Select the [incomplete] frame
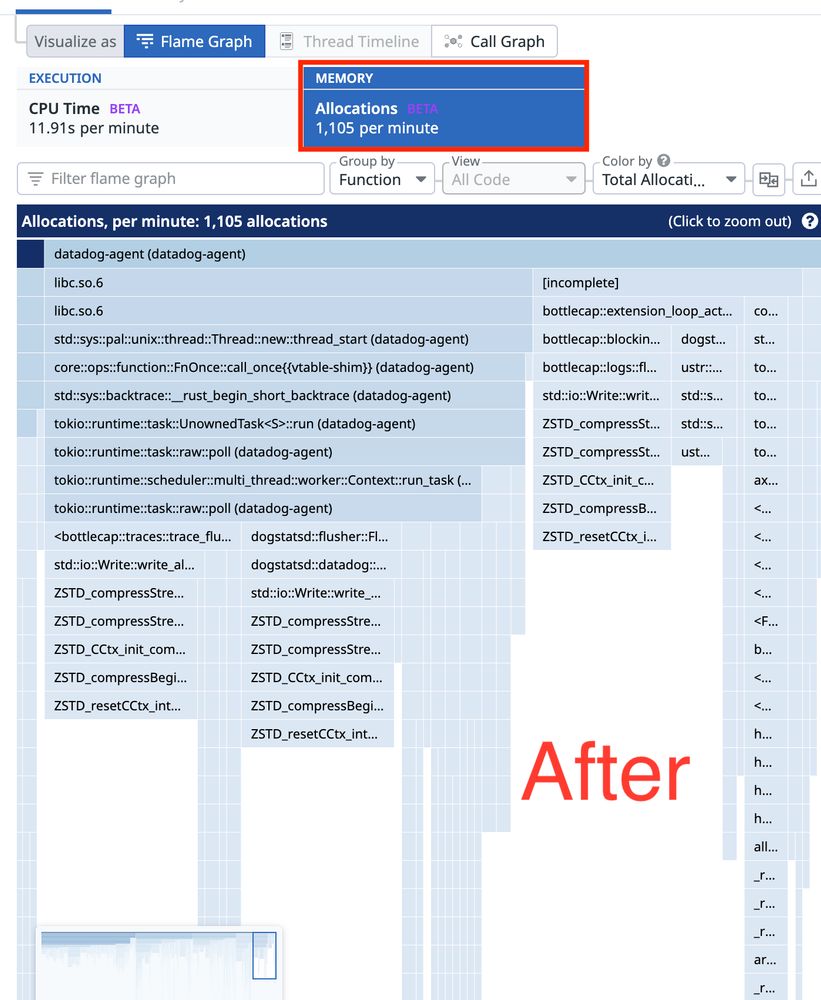The width and height of the screenshot is (821, 1000). point(667,283)
